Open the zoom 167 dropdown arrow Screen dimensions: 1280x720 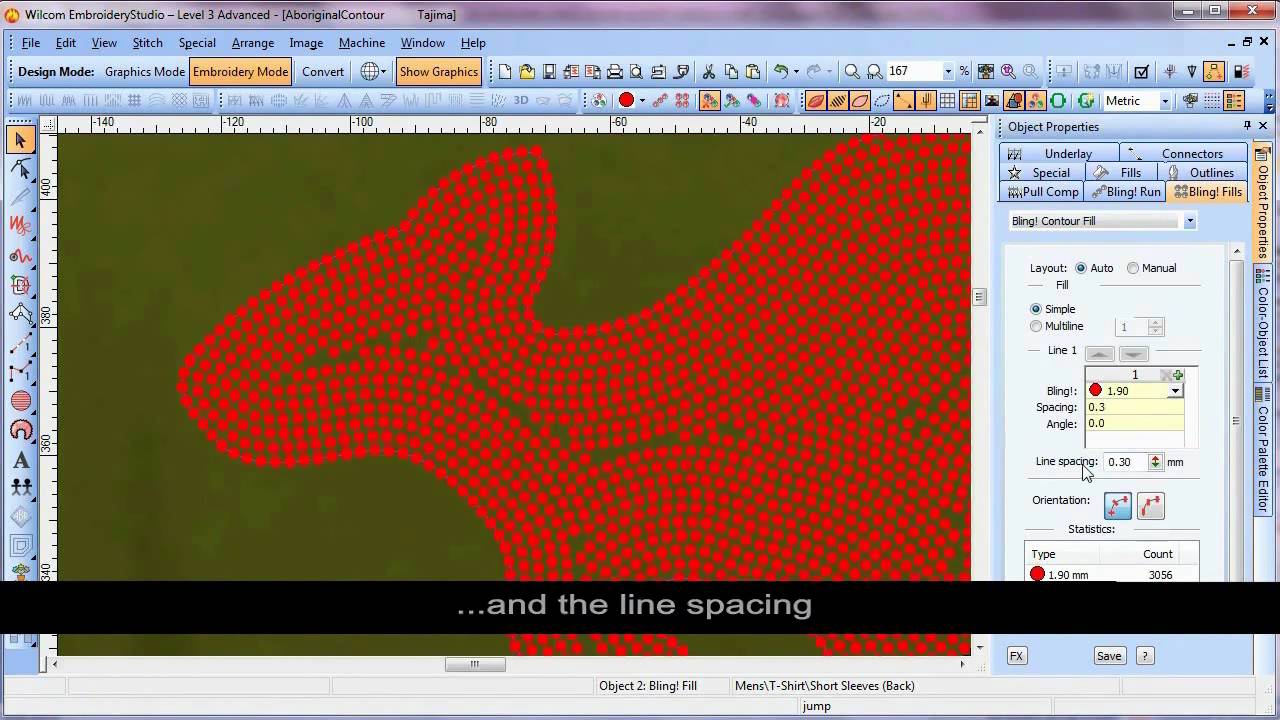947,71
